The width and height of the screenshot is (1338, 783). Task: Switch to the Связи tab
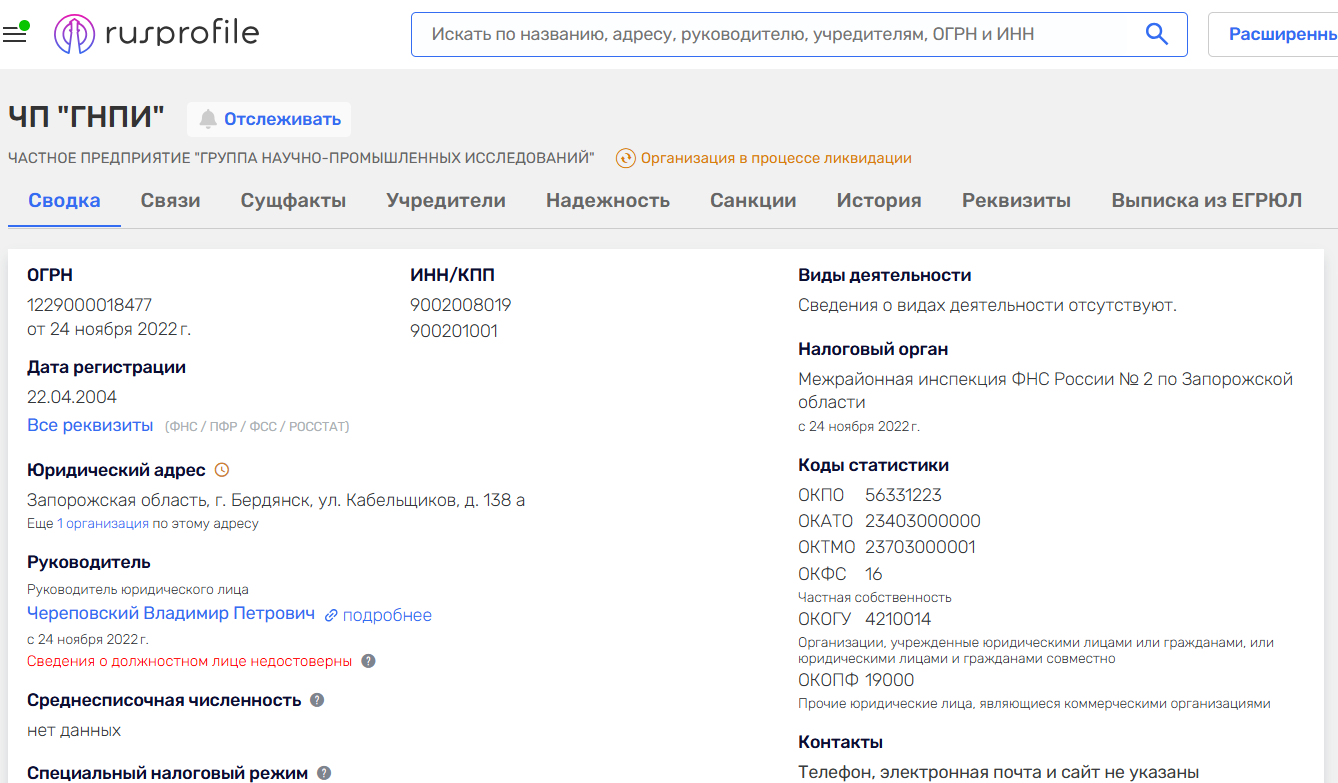pyautogui.click(x=170, y=201)
